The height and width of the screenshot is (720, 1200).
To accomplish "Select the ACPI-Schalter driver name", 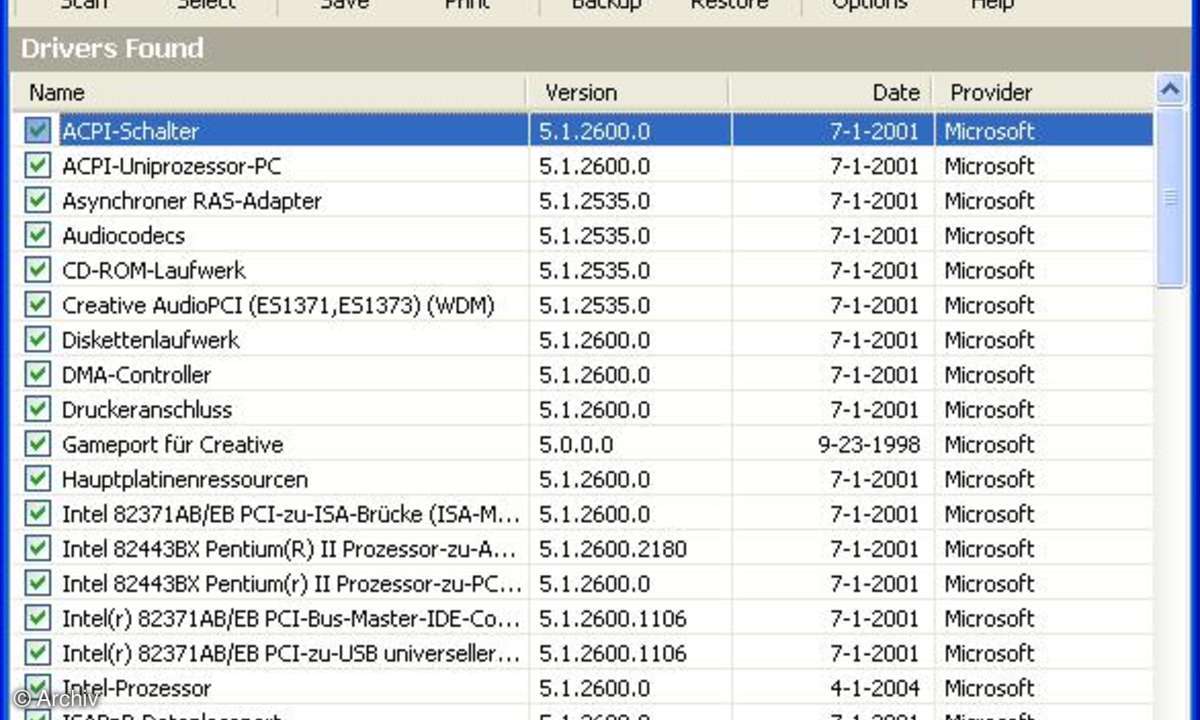I will click(131, 131).
